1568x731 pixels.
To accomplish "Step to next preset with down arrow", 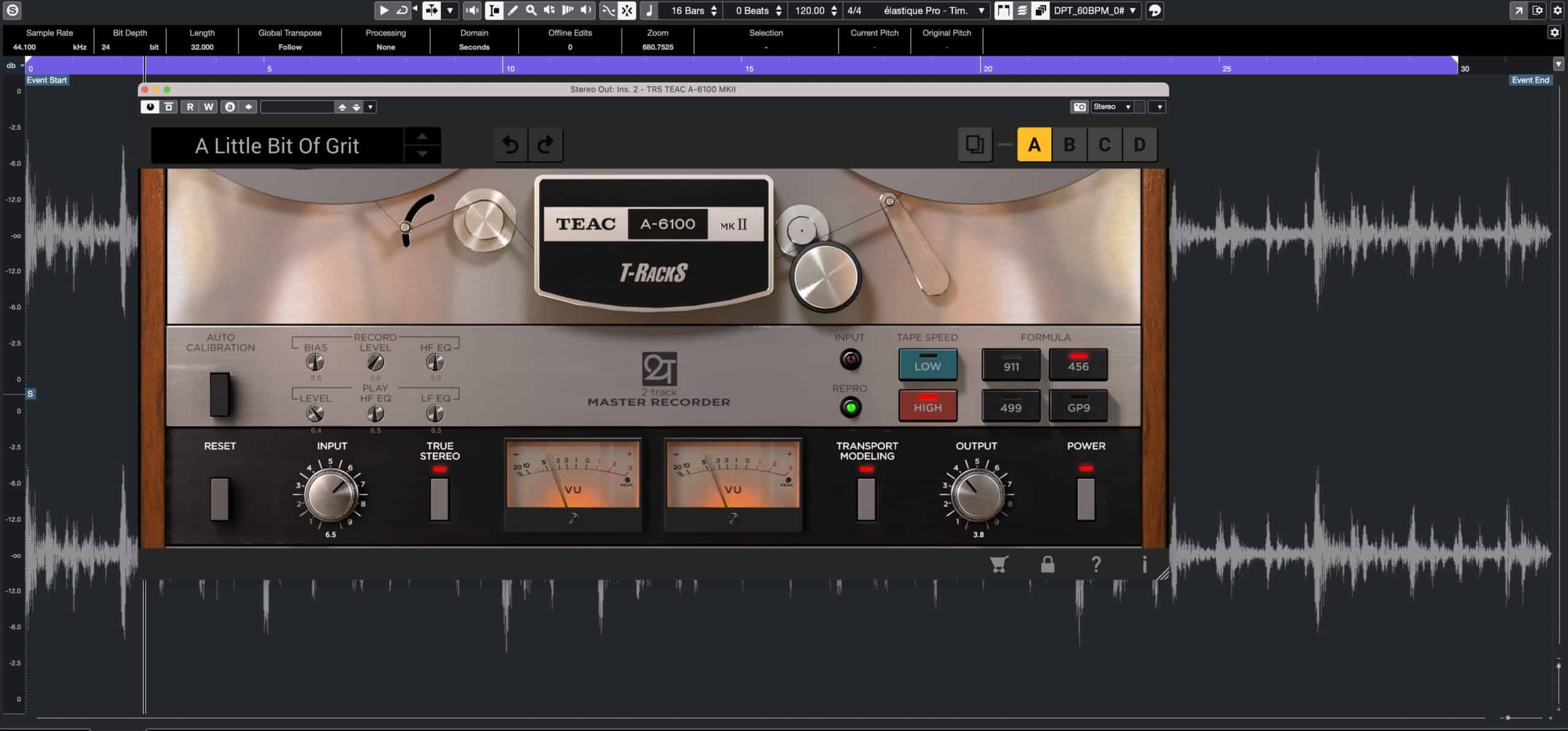I will pyautogui.click(x=422, y=154).
